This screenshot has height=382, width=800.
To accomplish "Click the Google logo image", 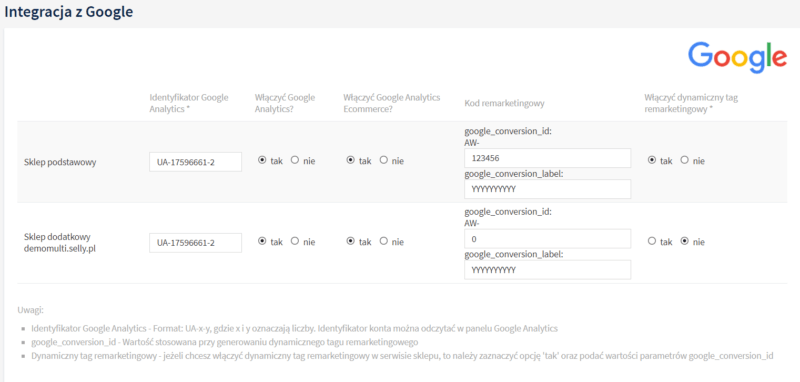I will click(737, 57).
